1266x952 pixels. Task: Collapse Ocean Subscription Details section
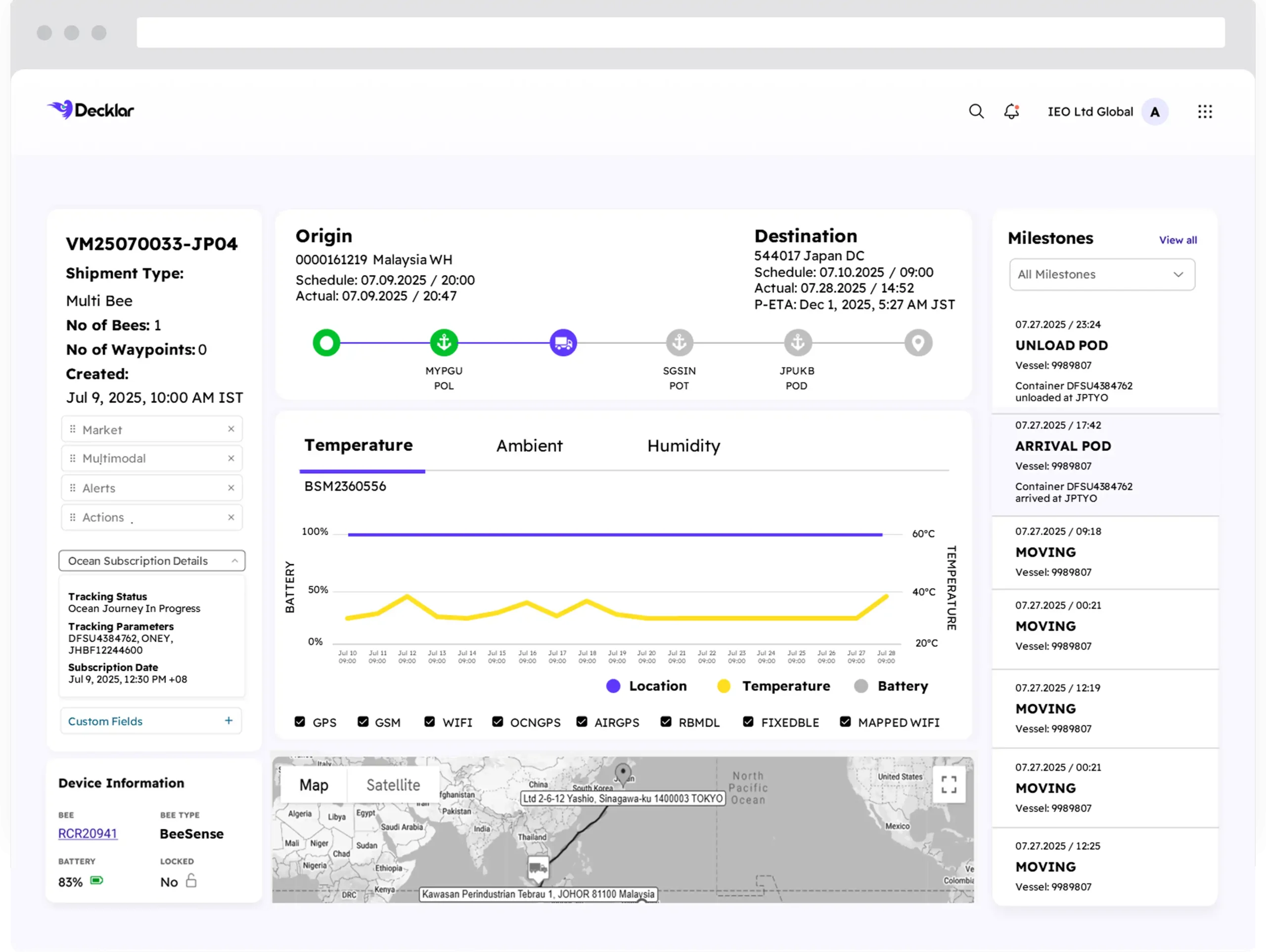[x=234, y=561]
